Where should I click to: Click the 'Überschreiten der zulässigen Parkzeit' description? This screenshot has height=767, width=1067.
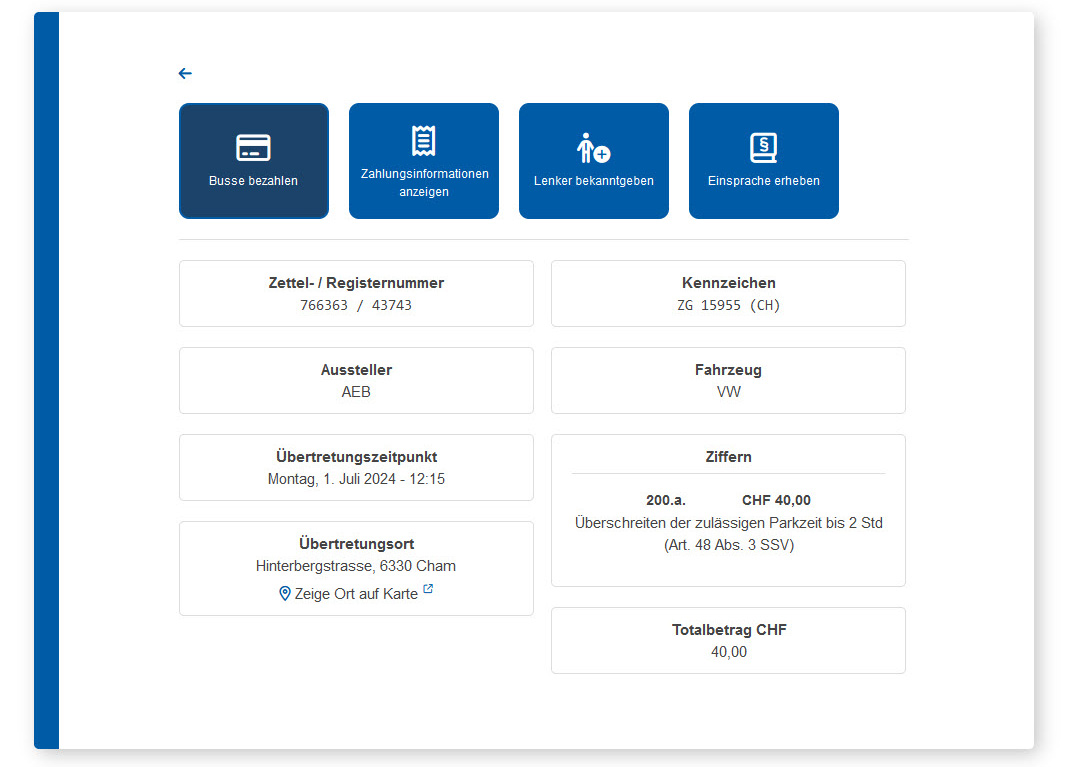coord(728,523)
